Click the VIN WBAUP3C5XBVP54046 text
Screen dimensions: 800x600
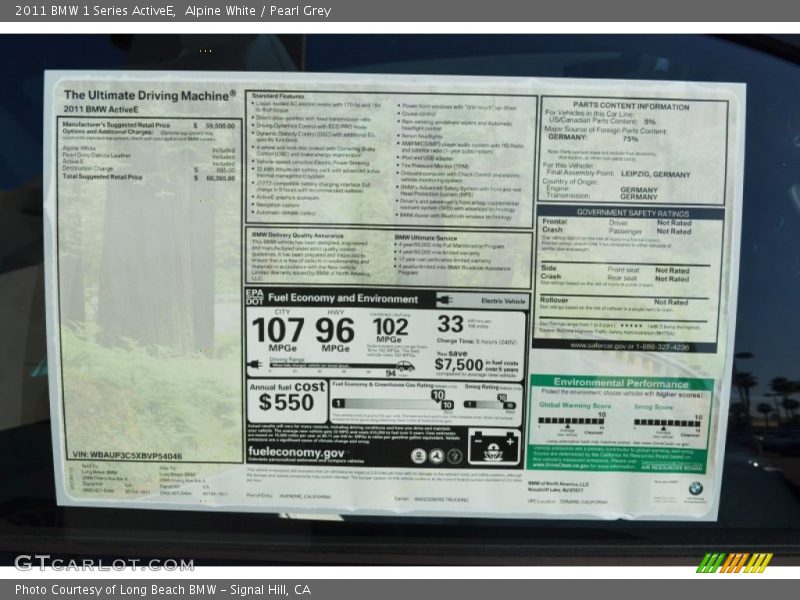pos(127,456)
